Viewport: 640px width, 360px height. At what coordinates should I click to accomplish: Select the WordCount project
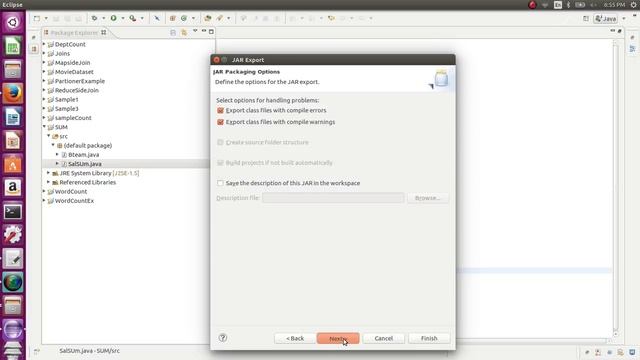71,191
